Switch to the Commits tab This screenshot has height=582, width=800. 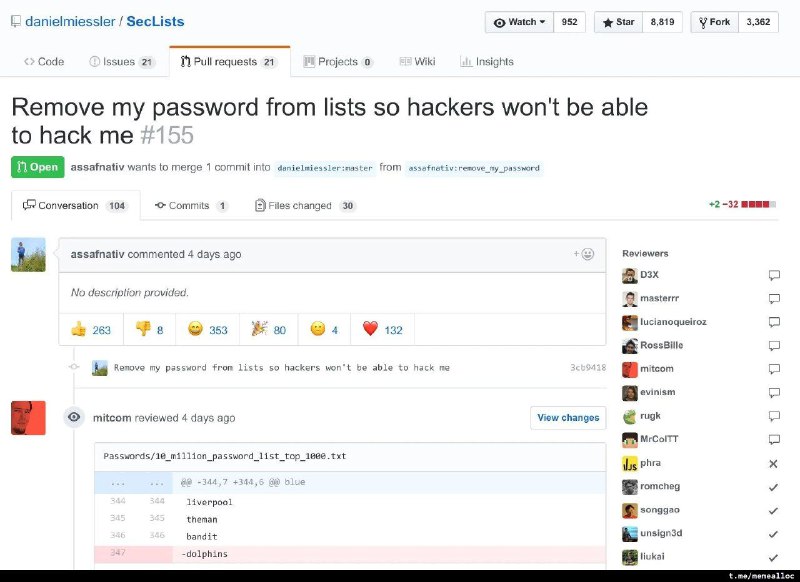(x=191, y=206)
